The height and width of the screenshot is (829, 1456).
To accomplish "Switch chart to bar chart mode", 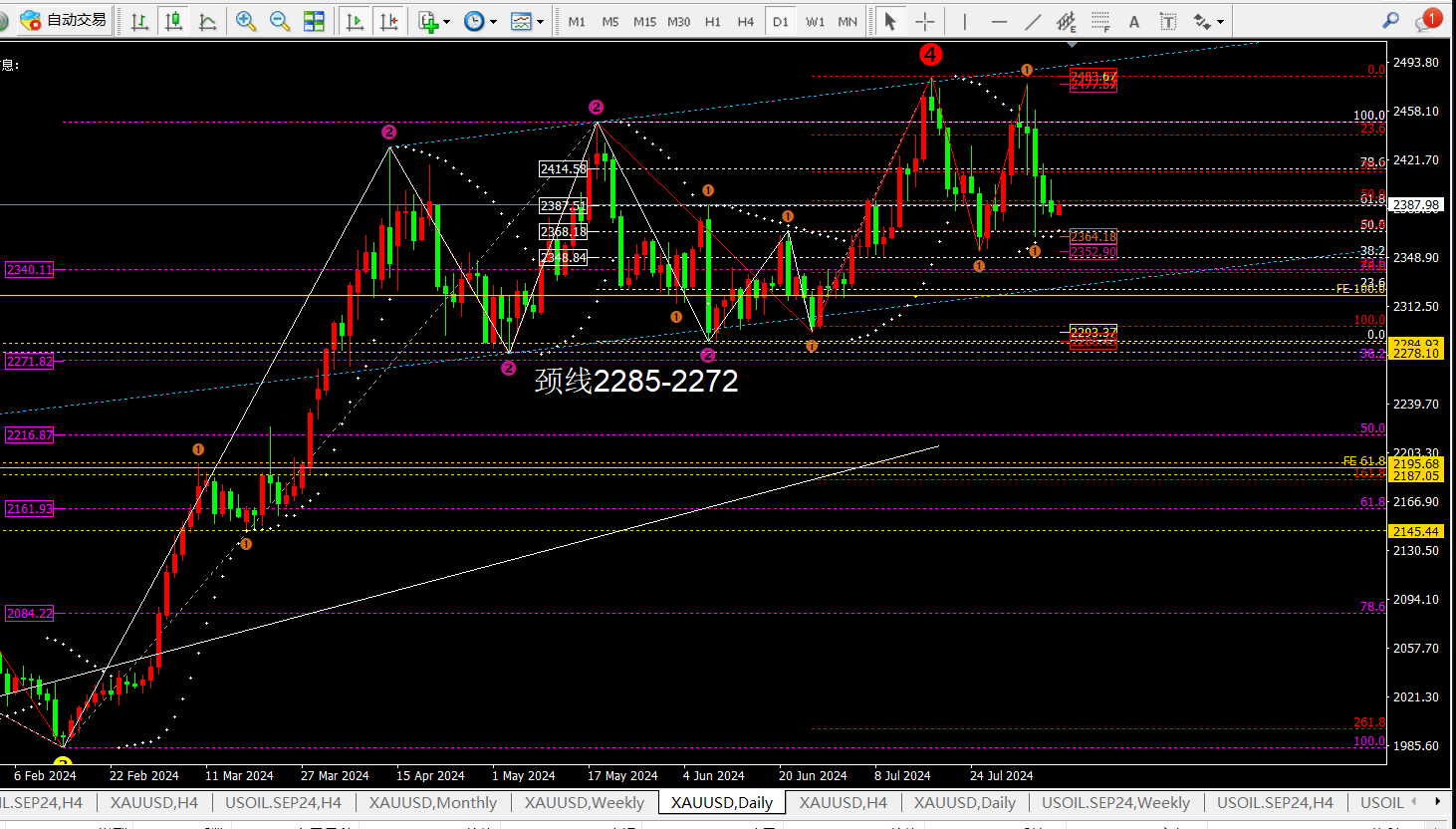I will 139,21.
